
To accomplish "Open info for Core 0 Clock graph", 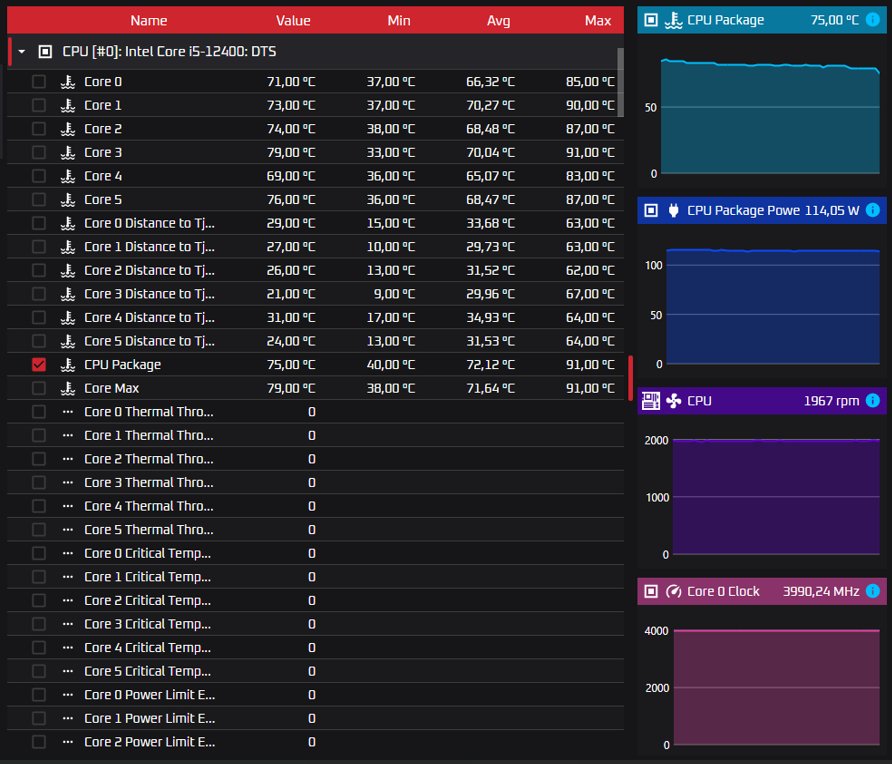I will pyautogui.click(x=872, y=592).
